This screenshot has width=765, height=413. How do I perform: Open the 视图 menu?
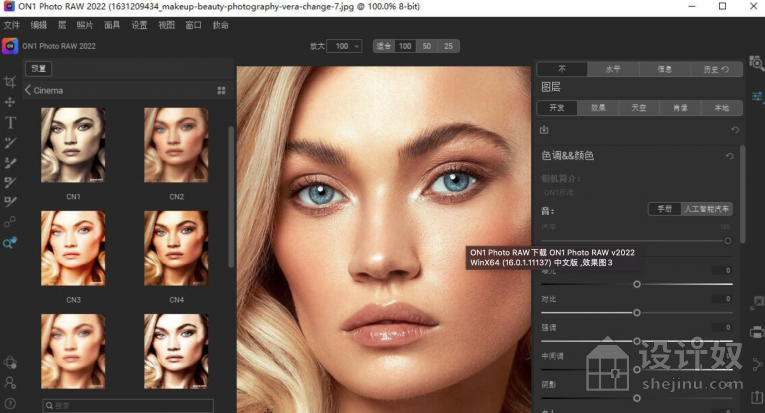(166, 25)
